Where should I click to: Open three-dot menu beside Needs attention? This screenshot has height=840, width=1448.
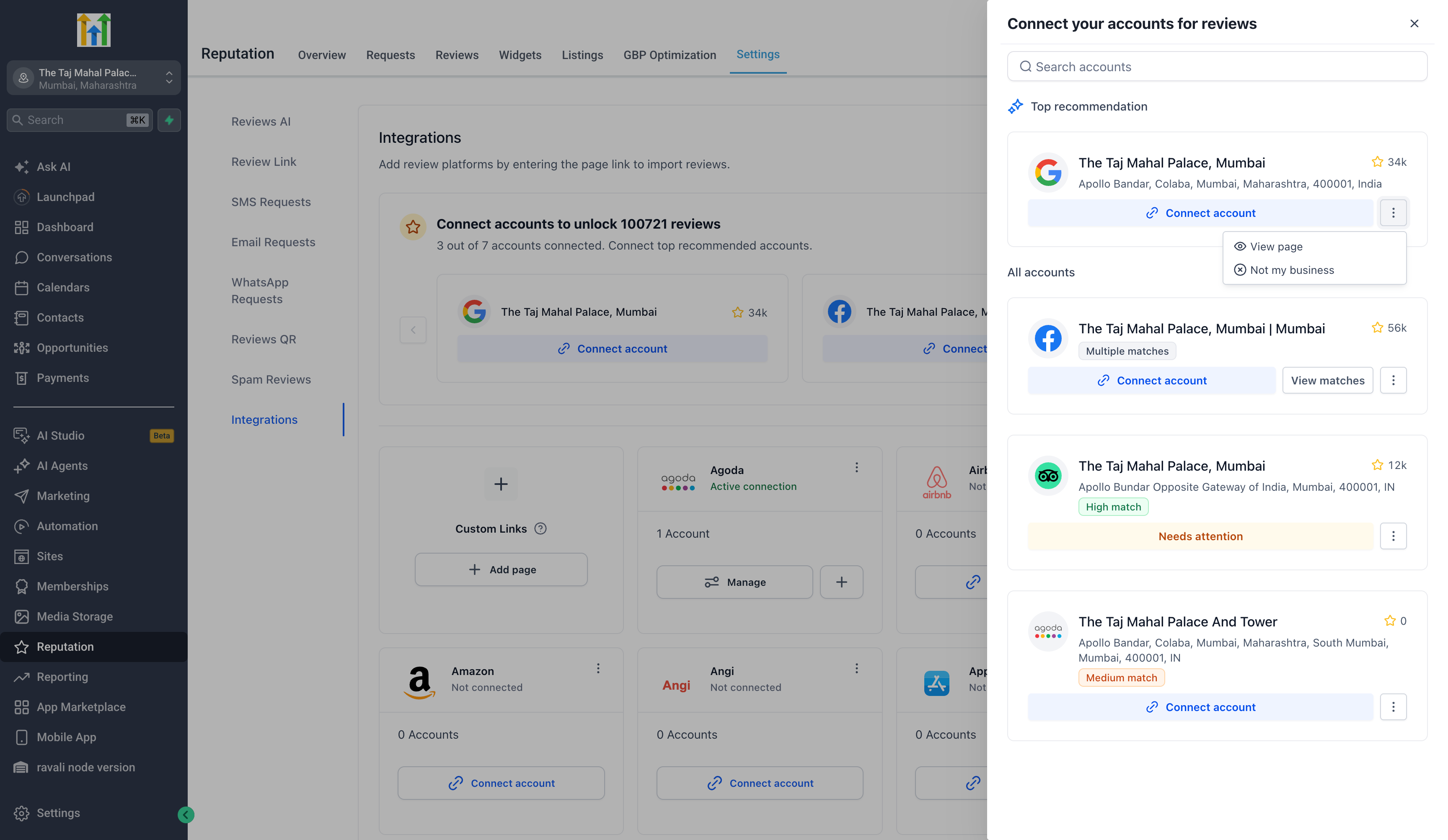[x=1393, y=536]
